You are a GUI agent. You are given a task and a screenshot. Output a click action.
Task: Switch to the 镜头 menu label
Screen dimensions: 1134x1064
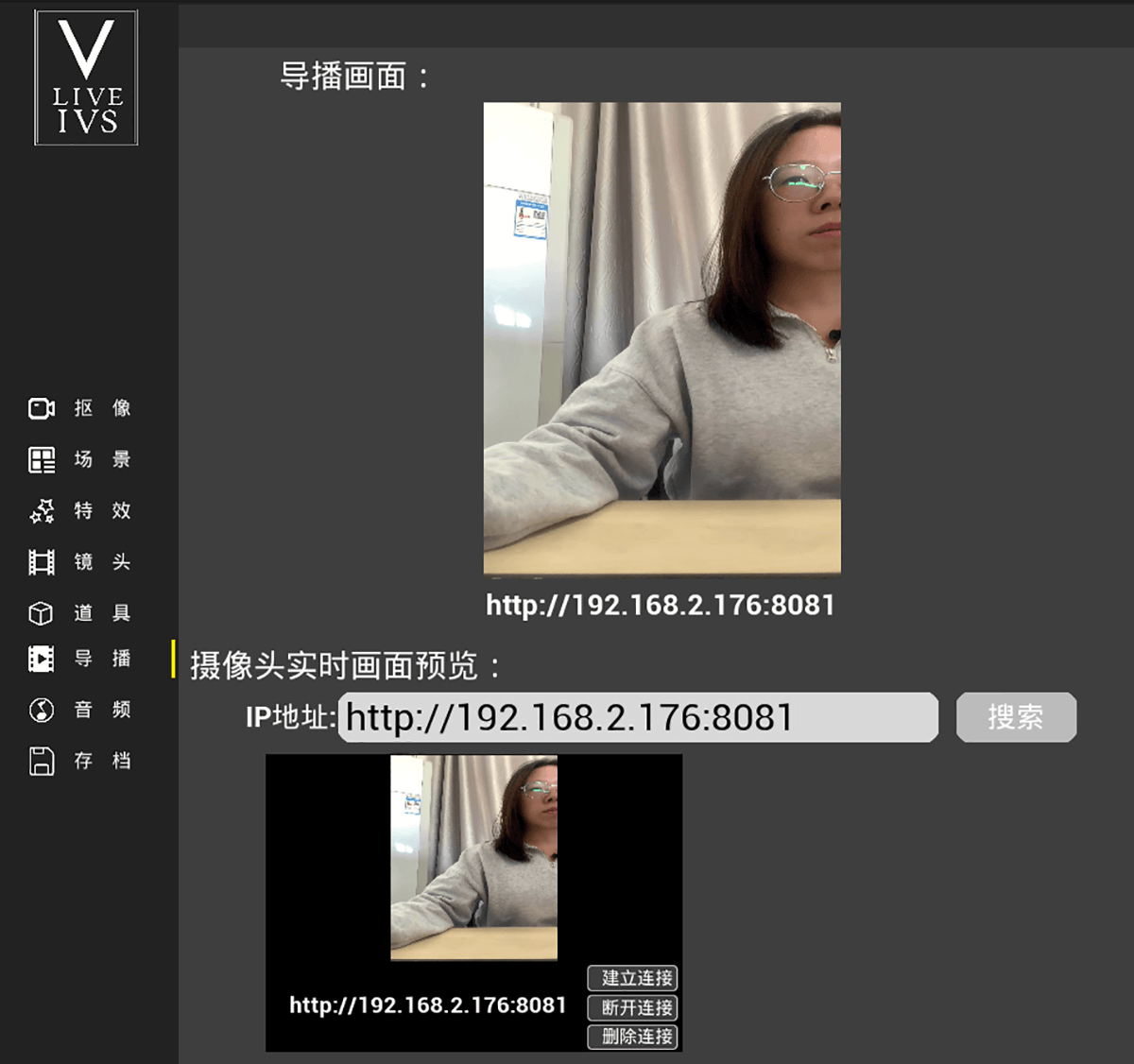click(102, 561)
